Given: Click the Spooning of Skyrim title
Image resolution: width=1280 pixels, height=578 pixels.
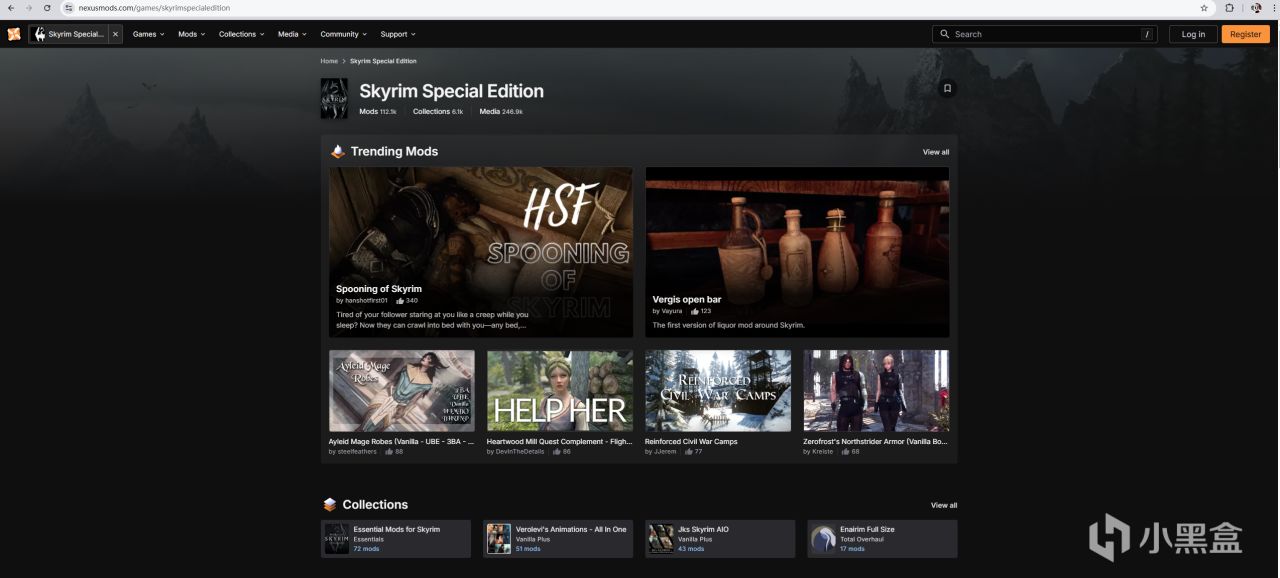Looking at the screenshot, I should (x=379, y=289).
